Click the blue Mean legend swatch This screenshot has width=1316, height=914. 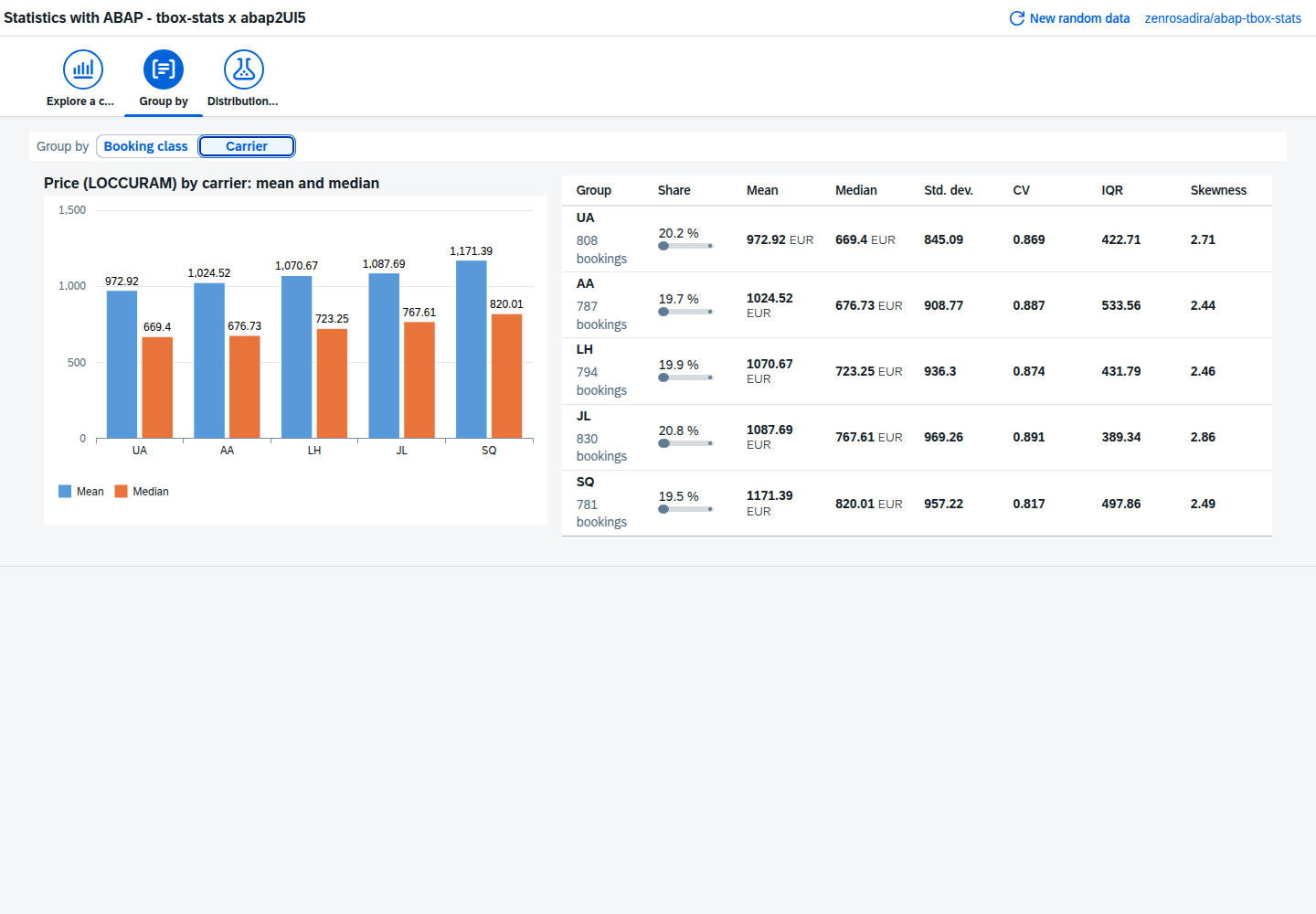coord(65,492)
